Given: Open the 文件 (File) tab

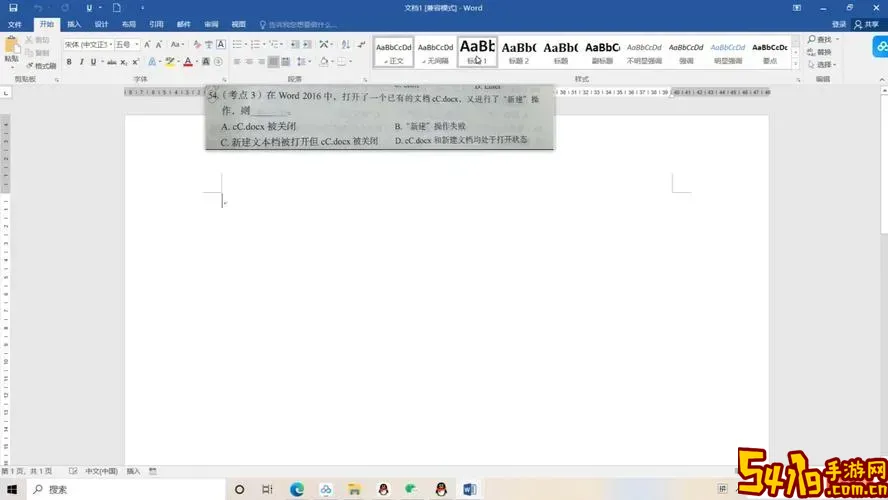Looking at the screenshot, I should pyautogui.click(x=15, y=24).
